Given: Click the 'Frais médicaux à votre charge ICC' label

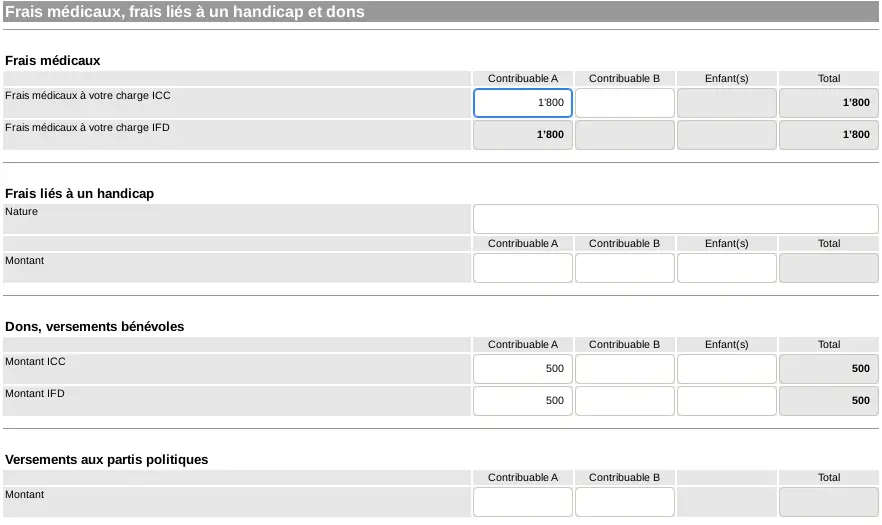Looking at the screenshot, I should point(88,96).
